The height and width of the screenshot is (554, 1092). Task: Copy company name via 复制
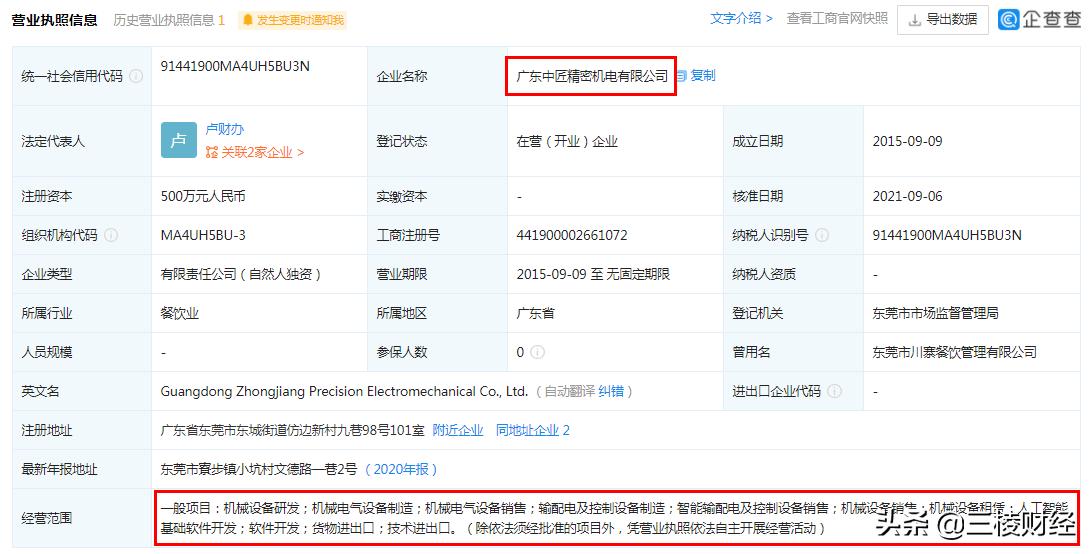point(703,76)
